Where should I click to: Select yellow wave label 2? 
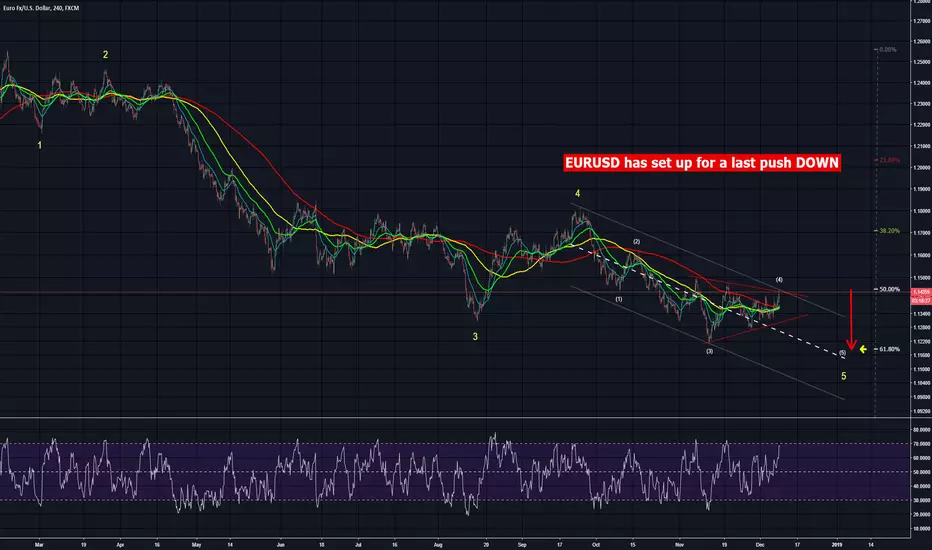click(105, 55)
